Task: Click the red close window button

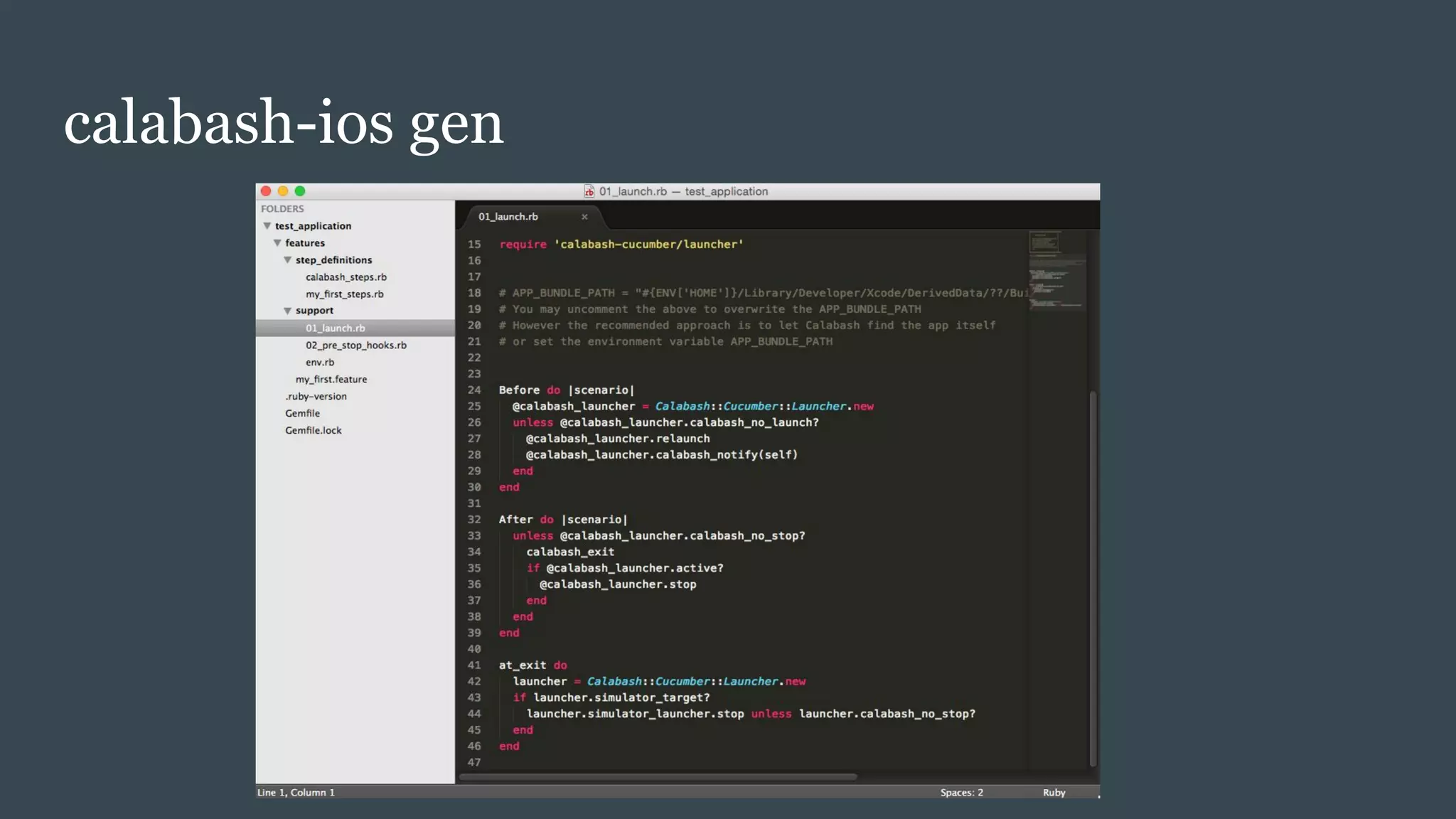Action: tap(266, 191)
